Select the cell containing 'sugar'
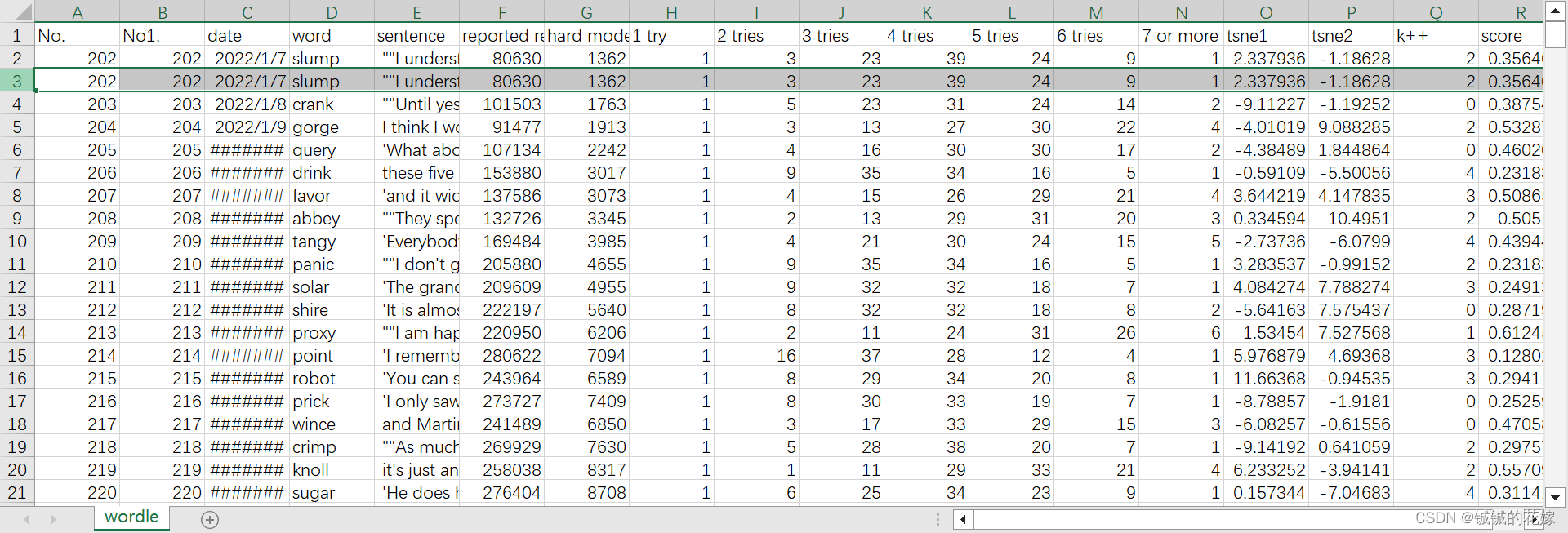This screenshot has width=1568, height=533. (332, 492)
